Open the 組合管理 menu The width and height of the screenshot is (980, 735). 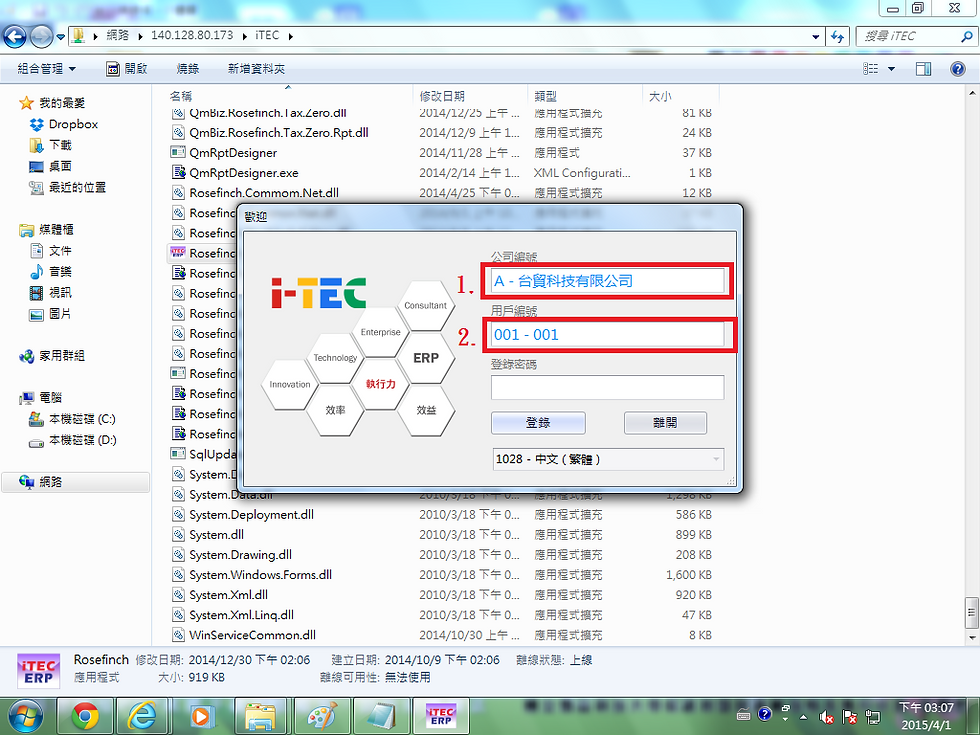pyautogui.click(x=46, y=69)
